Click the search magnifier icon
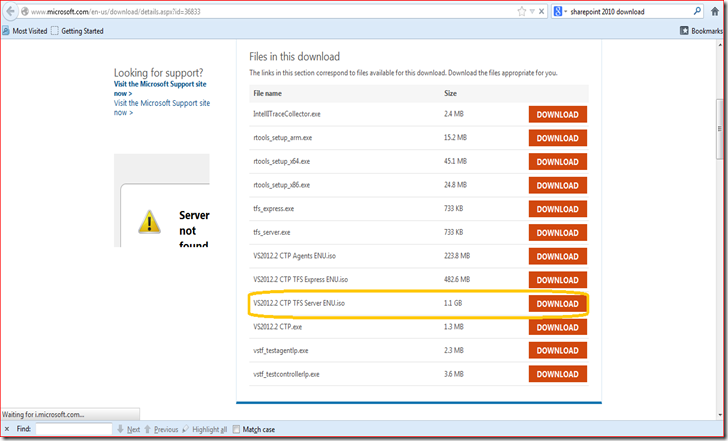This screenshot has width=728, height=441. tap(697, 11)
